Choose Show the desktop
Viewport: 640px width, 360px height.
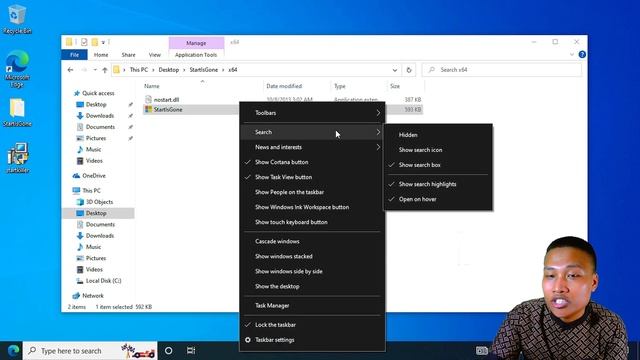pos(312,287)
